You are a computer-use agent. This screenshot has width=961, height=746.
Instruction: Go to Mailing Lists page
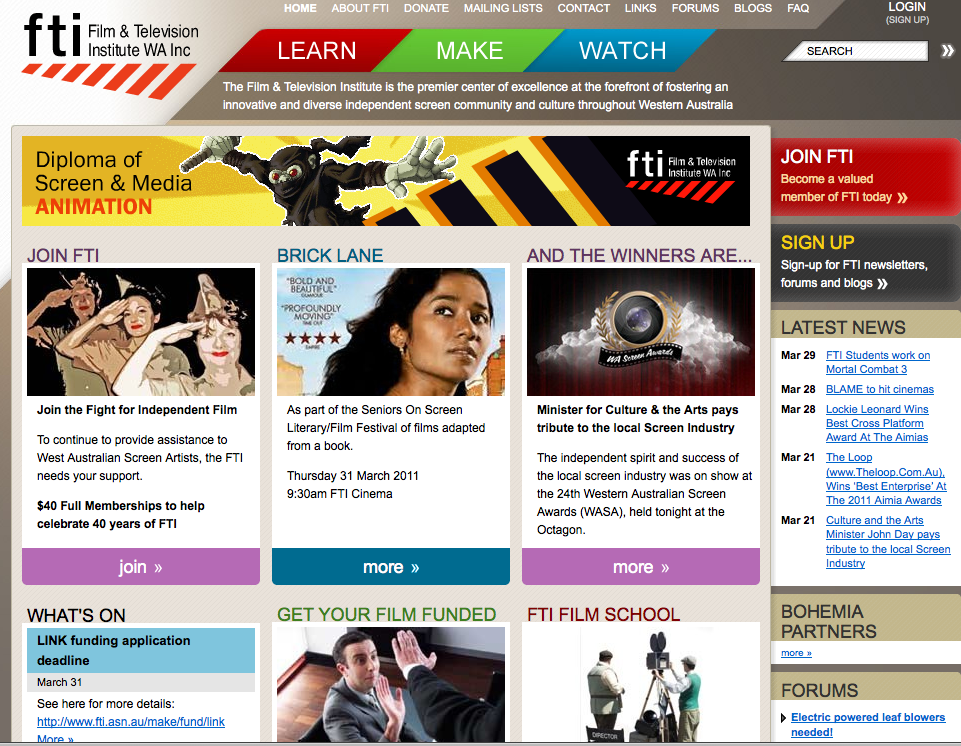click(x=503, y=8)
